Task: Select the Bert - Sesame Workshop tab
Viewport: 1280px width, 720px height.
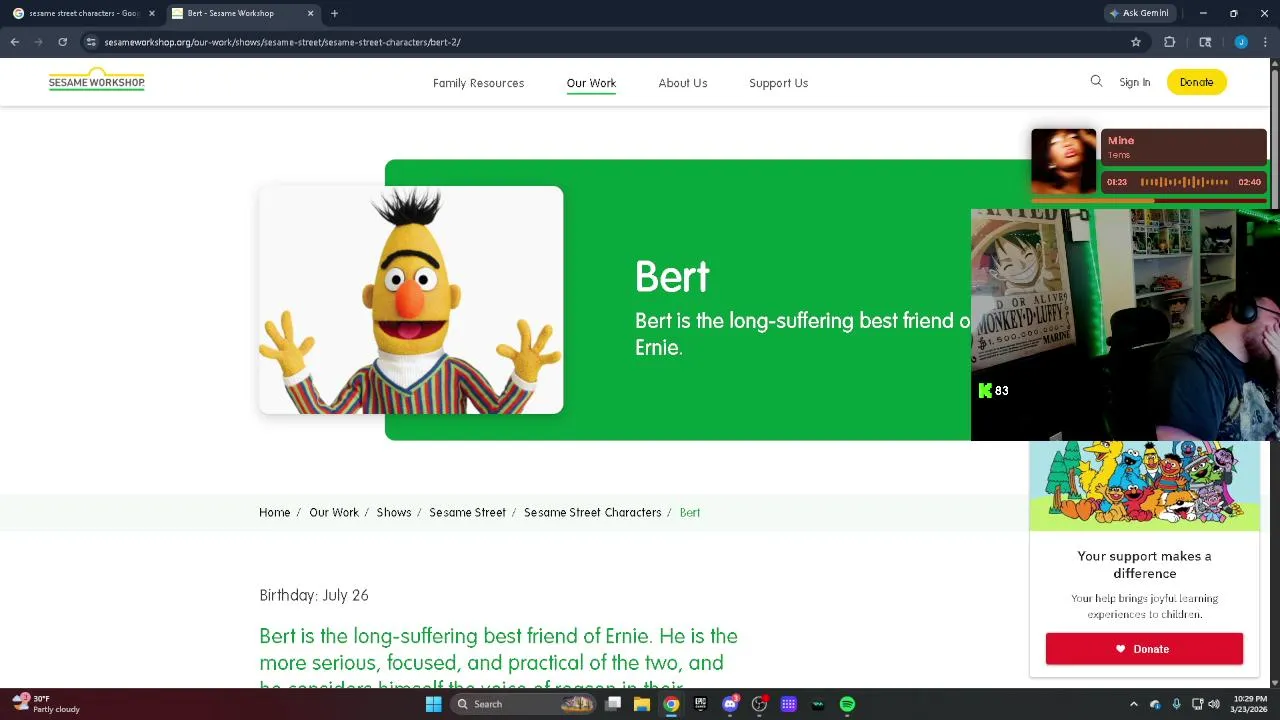Action: 243,13
